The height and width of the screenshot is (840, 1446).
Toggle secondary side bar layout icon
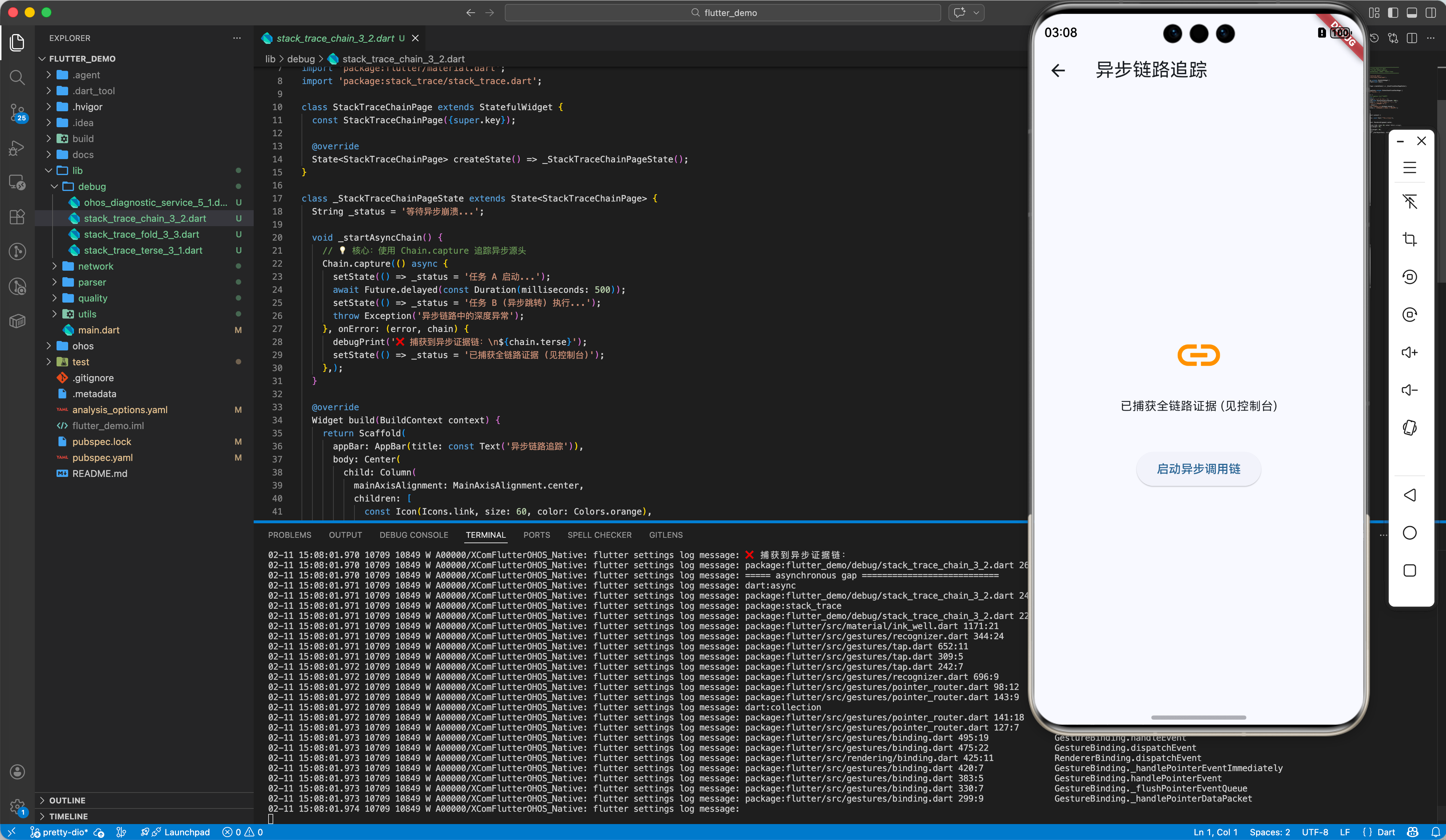pyautogui.click(x=1430, y=13)
